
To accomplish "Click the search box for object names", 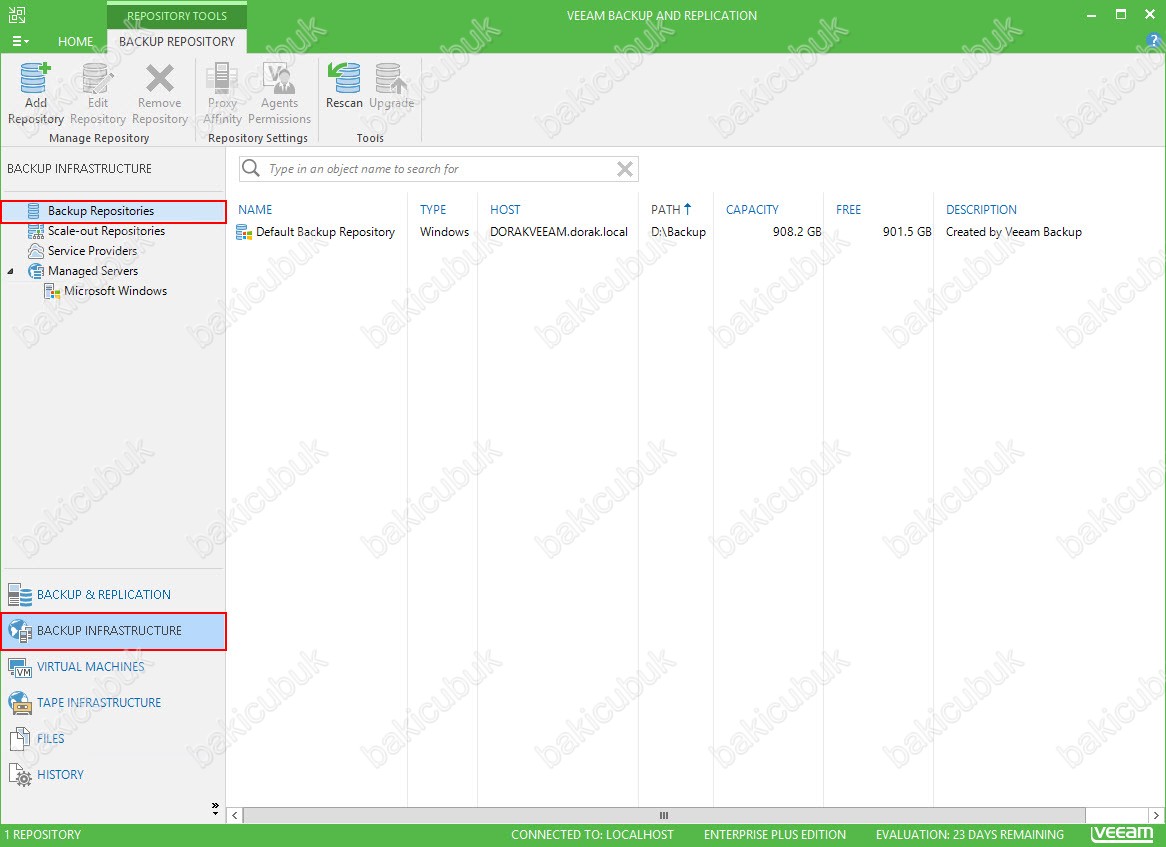I will [439, 169].
